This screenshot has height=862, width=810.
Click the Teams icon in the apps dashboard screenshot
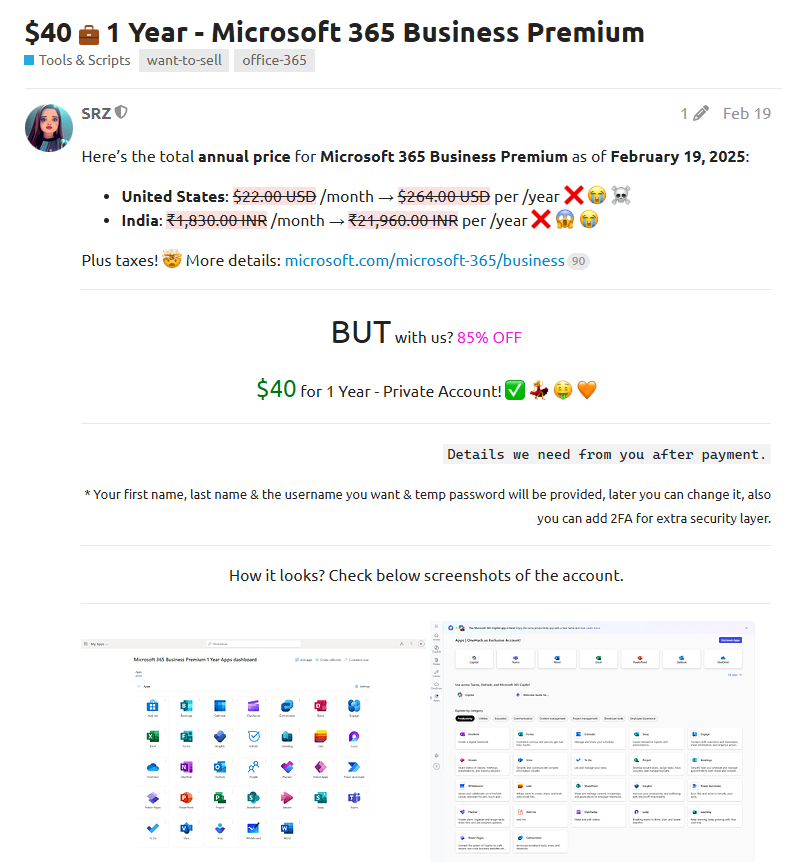click(353, 799)
